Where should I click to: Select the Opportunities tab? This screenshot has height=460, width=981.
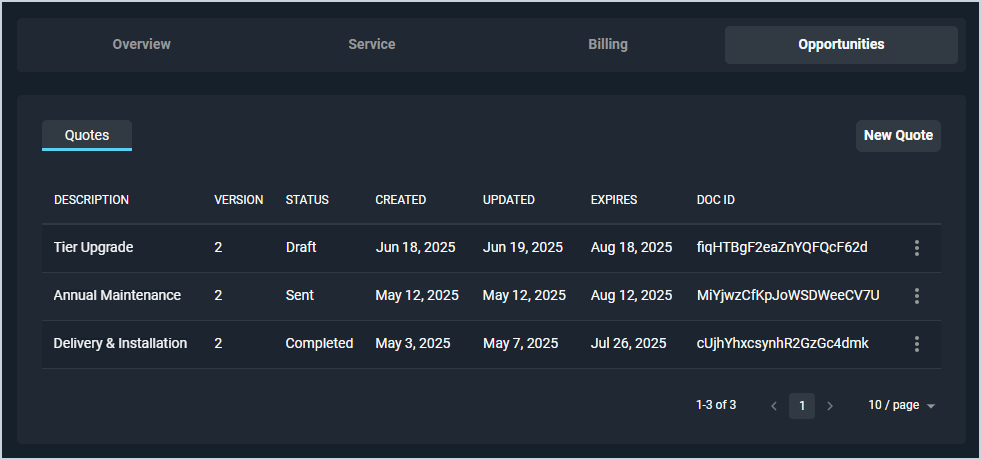841,45
